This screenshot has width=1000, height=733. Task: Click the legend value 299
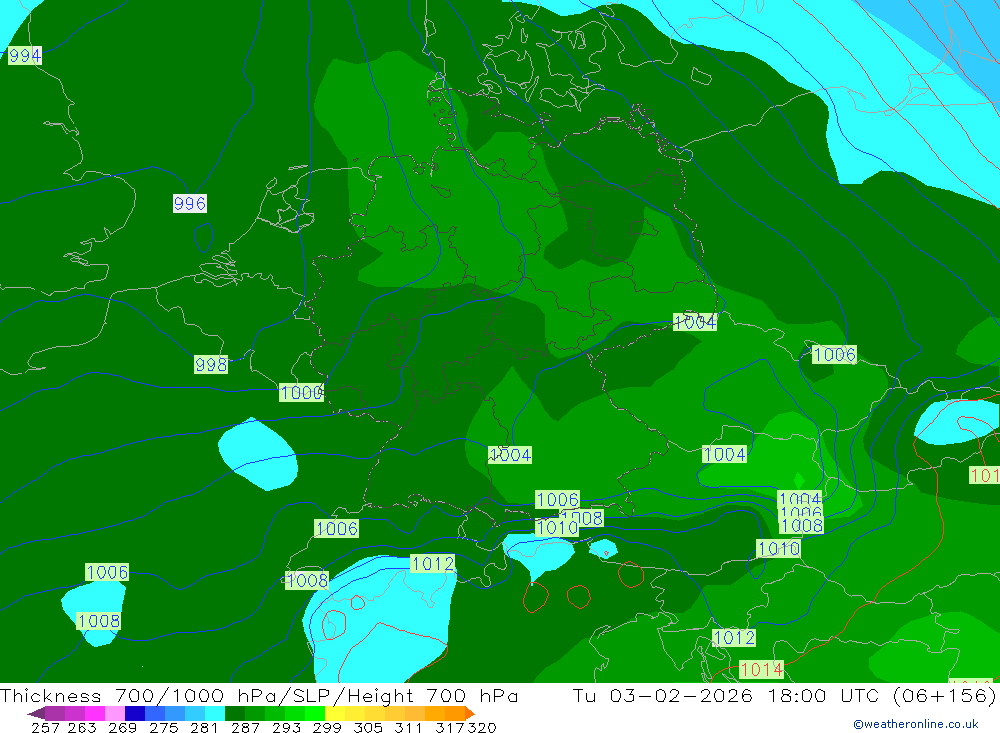click(327, 727)
